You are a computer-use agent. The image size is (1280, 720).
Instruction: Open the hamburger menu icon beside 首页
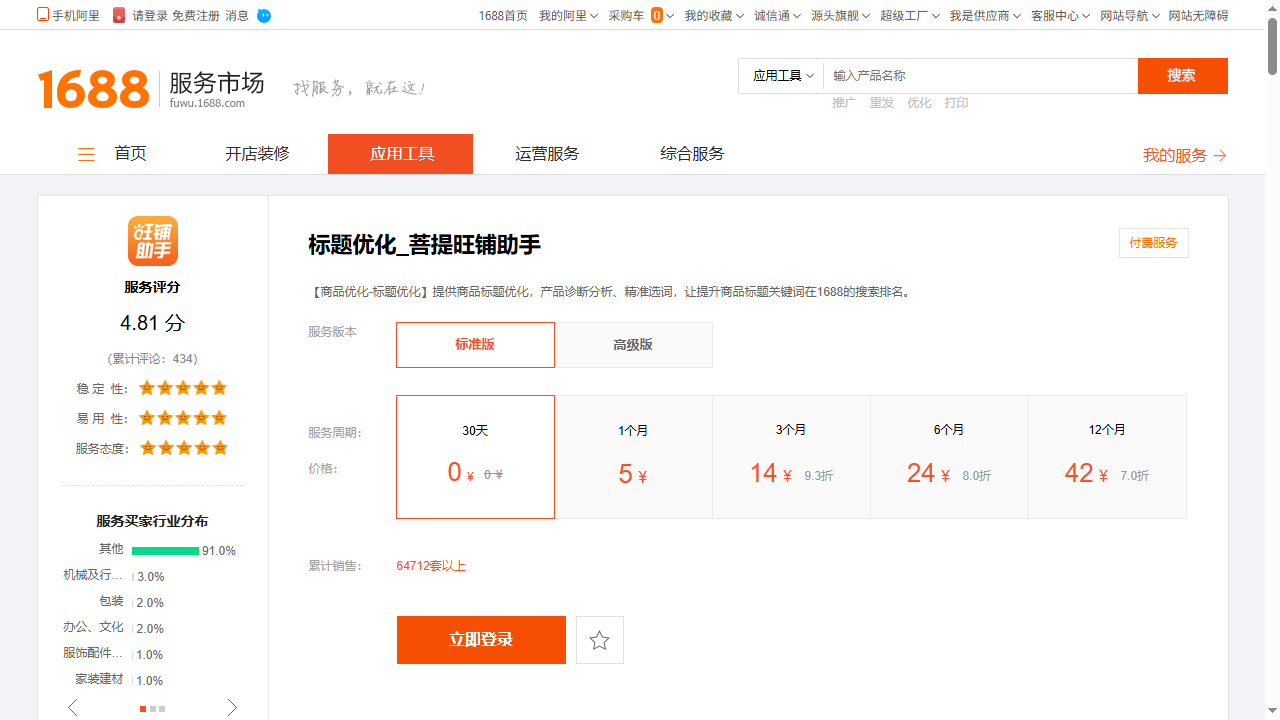[87, 154]
